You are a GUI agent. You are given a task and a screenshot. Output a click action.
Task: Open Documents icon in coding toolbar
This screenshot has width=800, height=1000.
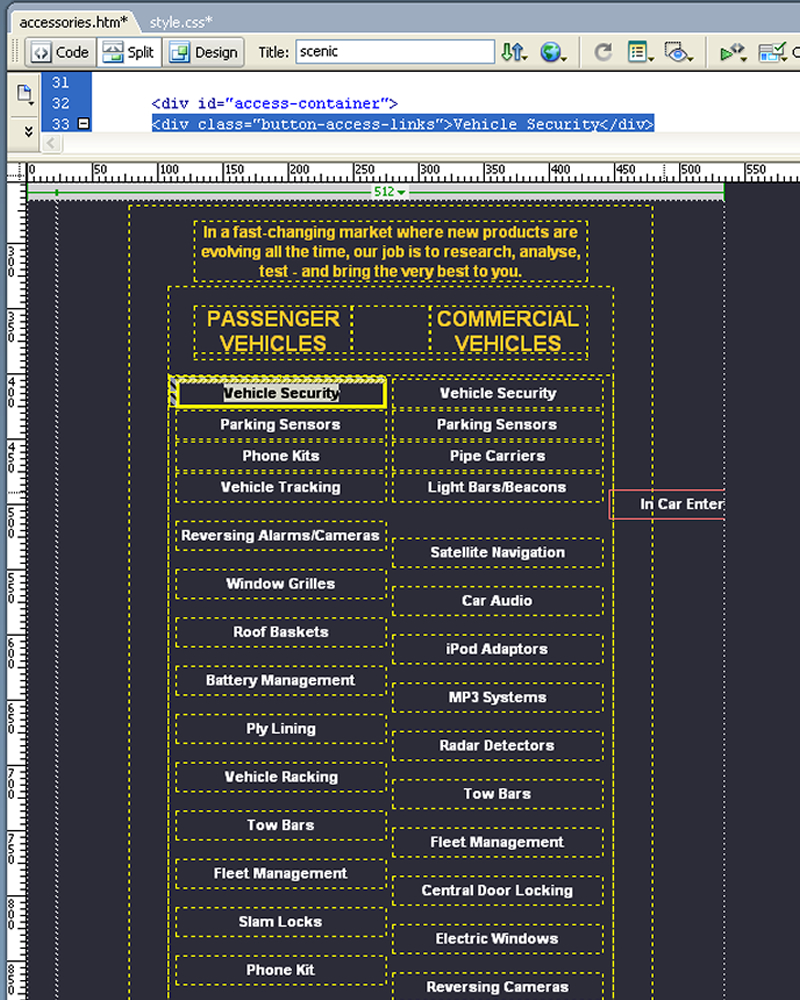click(x=25, y=94)
